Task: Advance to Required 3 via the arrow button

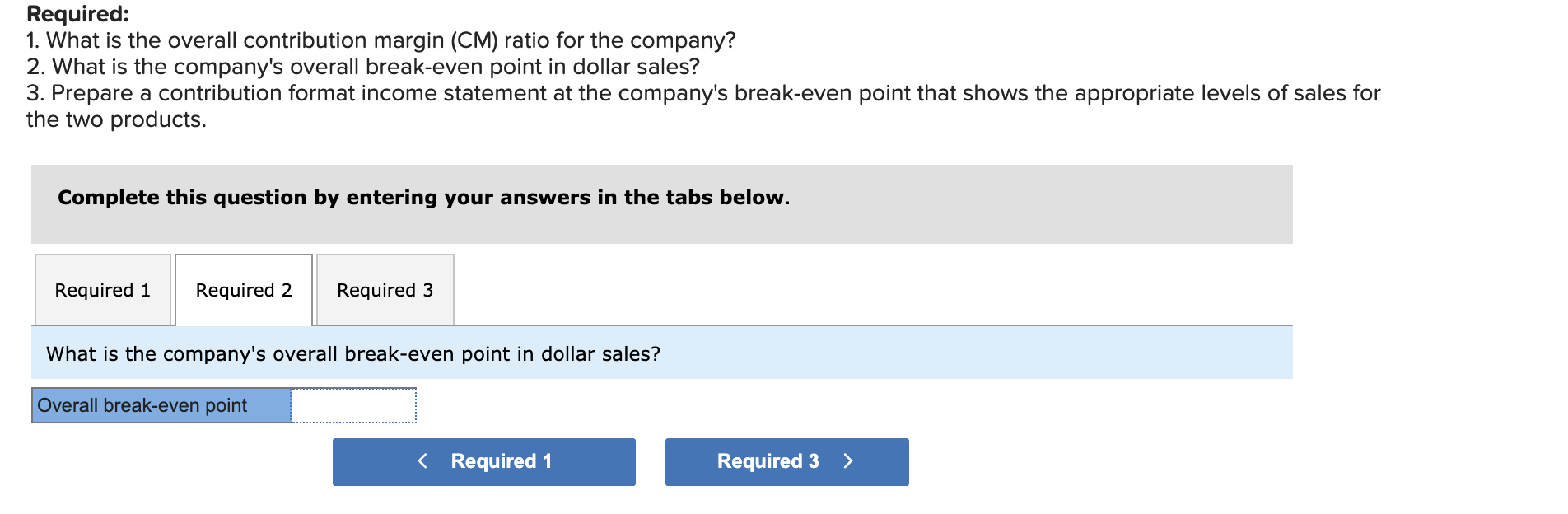Action: click(785, 461)
